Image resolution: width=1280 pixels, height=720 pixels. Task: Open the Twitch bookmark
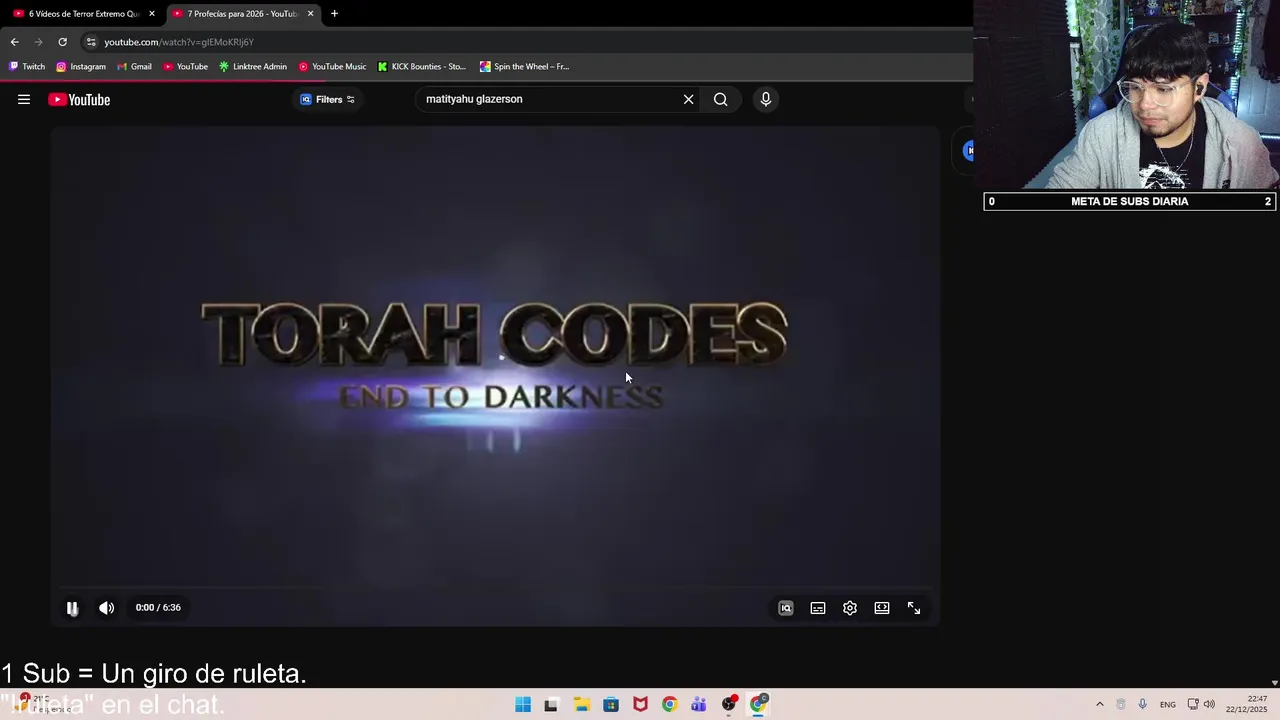click(28, 67)
